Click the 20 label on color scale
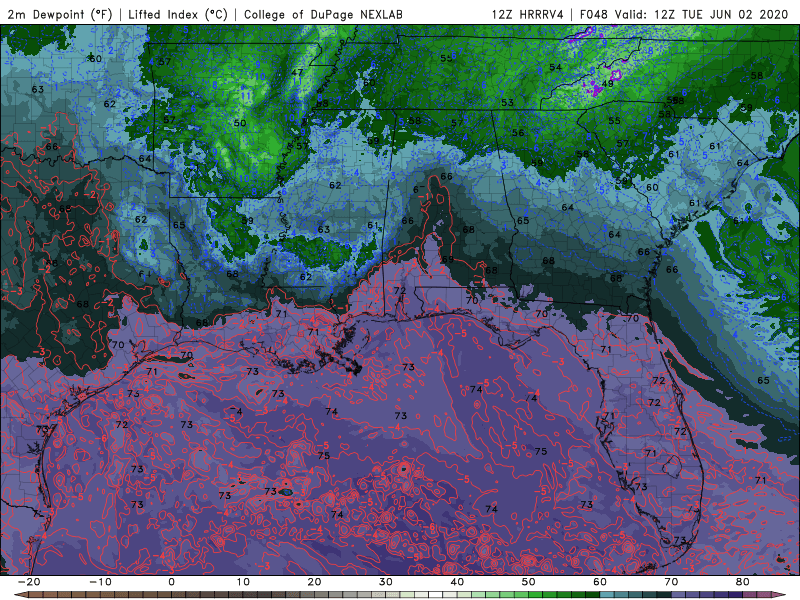The image size is (800, 600). pyautogui.click(x=314, y=582)
